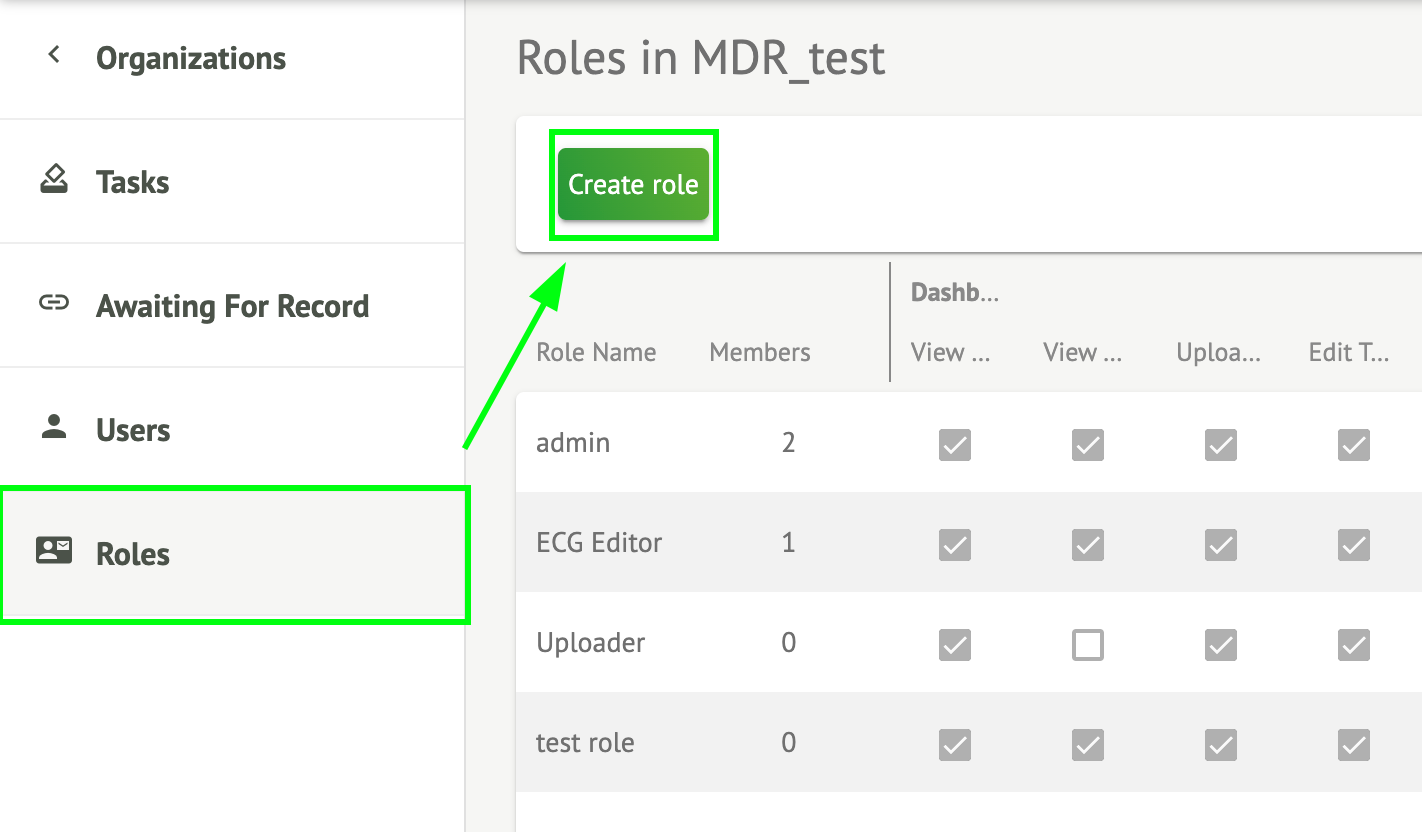Go to Awaiting For Record section
The height and width of the screenshot is (832, 1422).
(232, 306)
